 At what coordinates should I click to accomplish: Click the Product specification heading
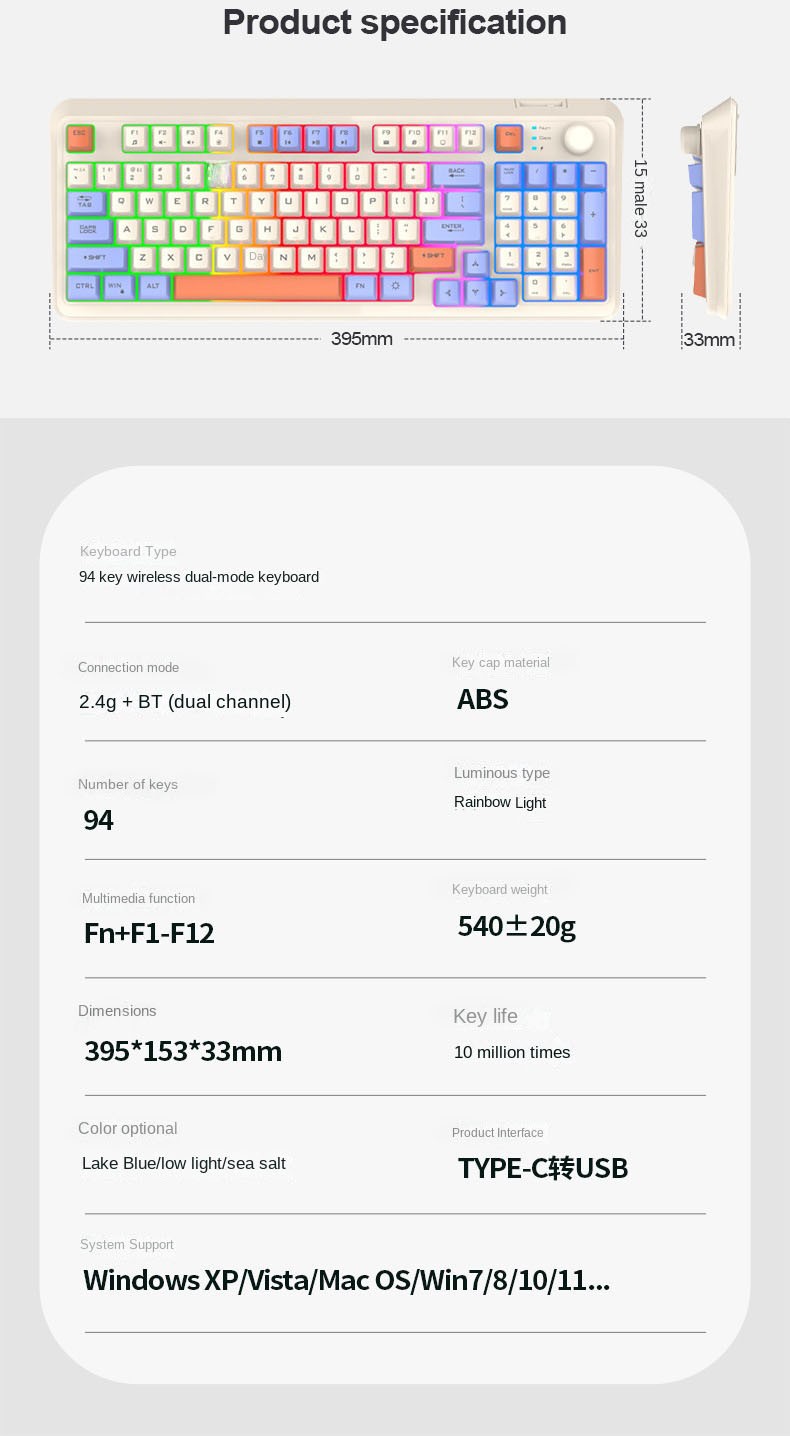[x=395, y=22]
